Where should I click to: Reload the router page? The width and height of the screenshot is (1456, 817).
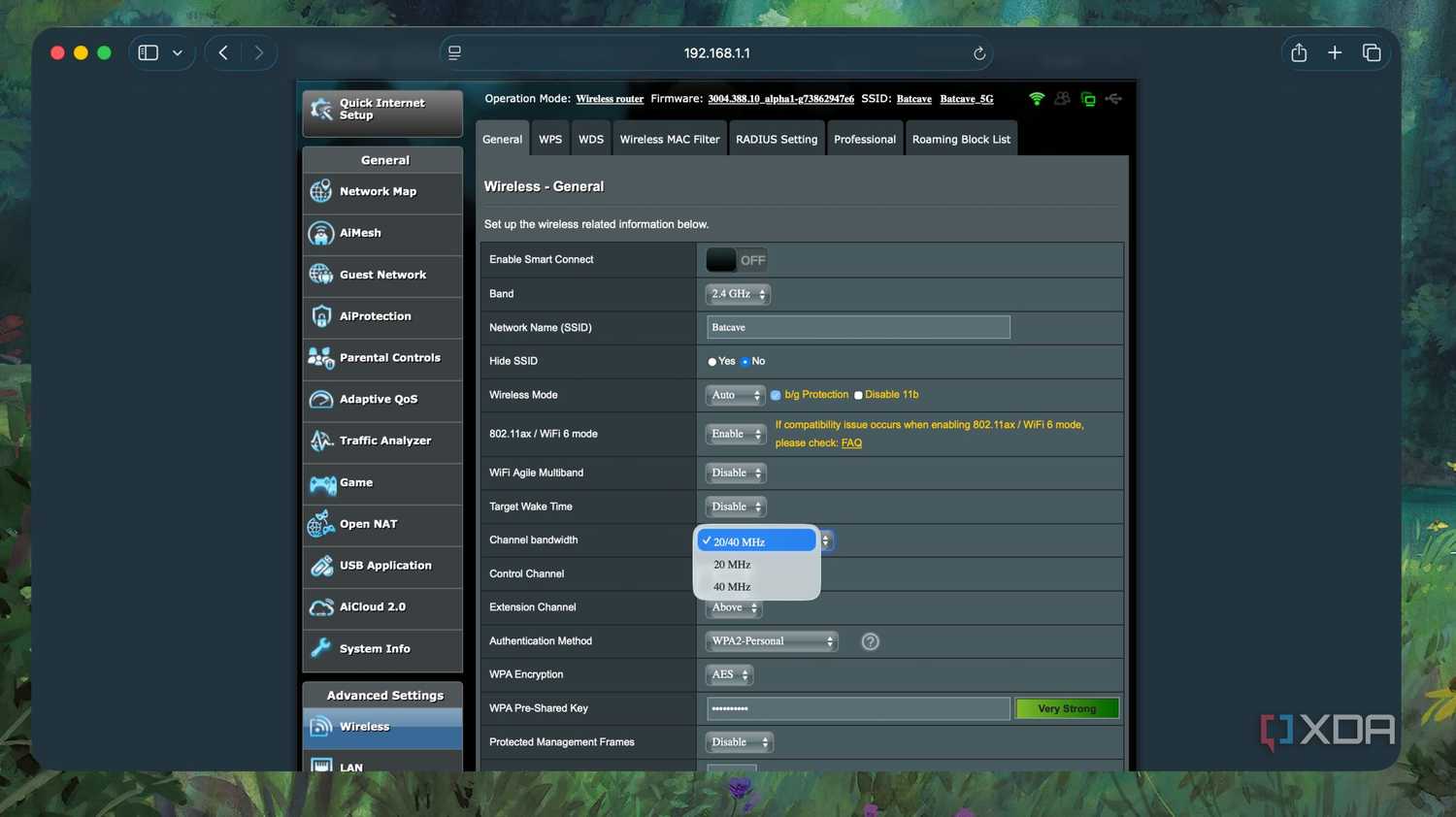tap(979, 53)
